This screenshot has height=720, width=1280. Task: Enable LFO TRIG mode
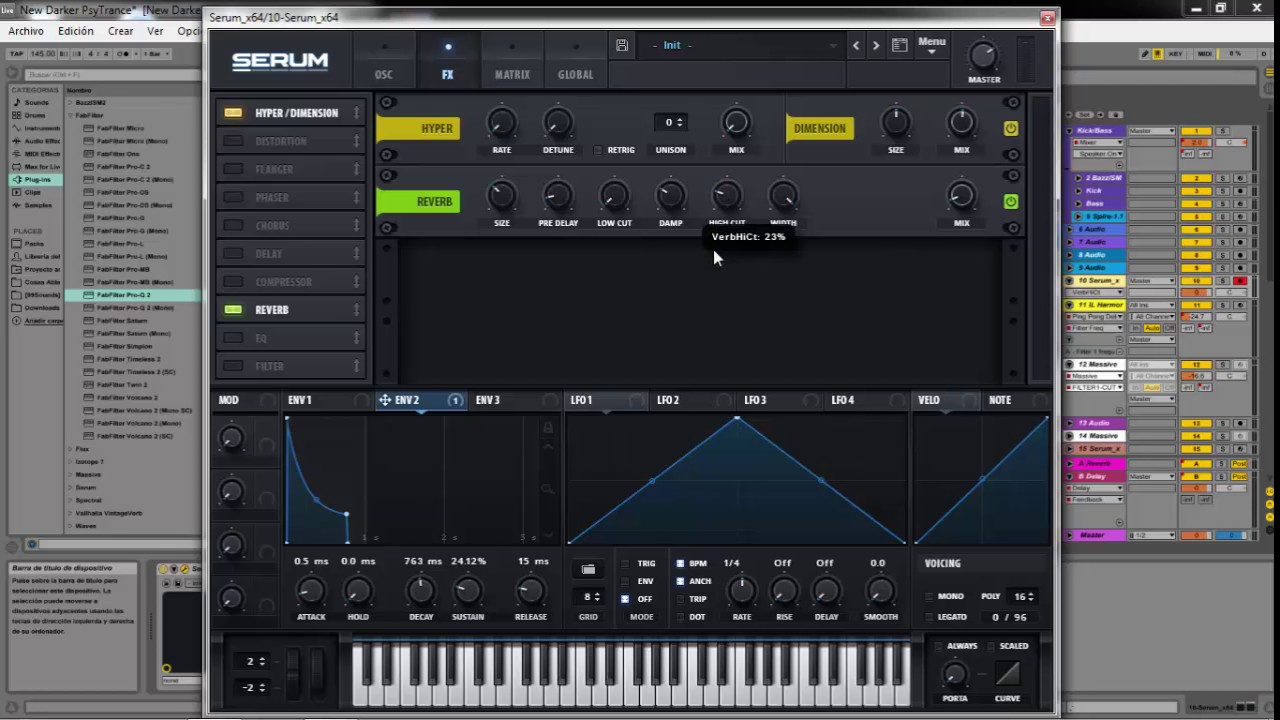(625, 563)
